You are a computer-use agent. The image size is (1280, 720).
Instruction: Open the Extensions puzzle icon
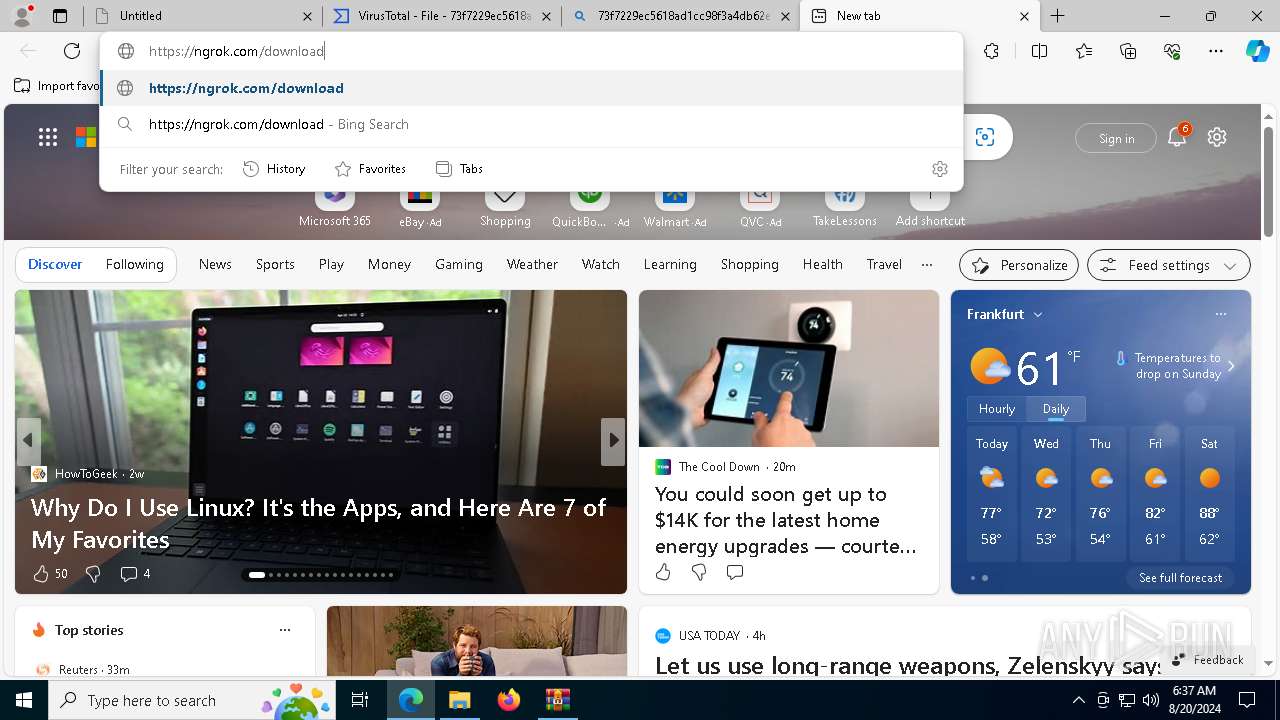click(991, 51)
